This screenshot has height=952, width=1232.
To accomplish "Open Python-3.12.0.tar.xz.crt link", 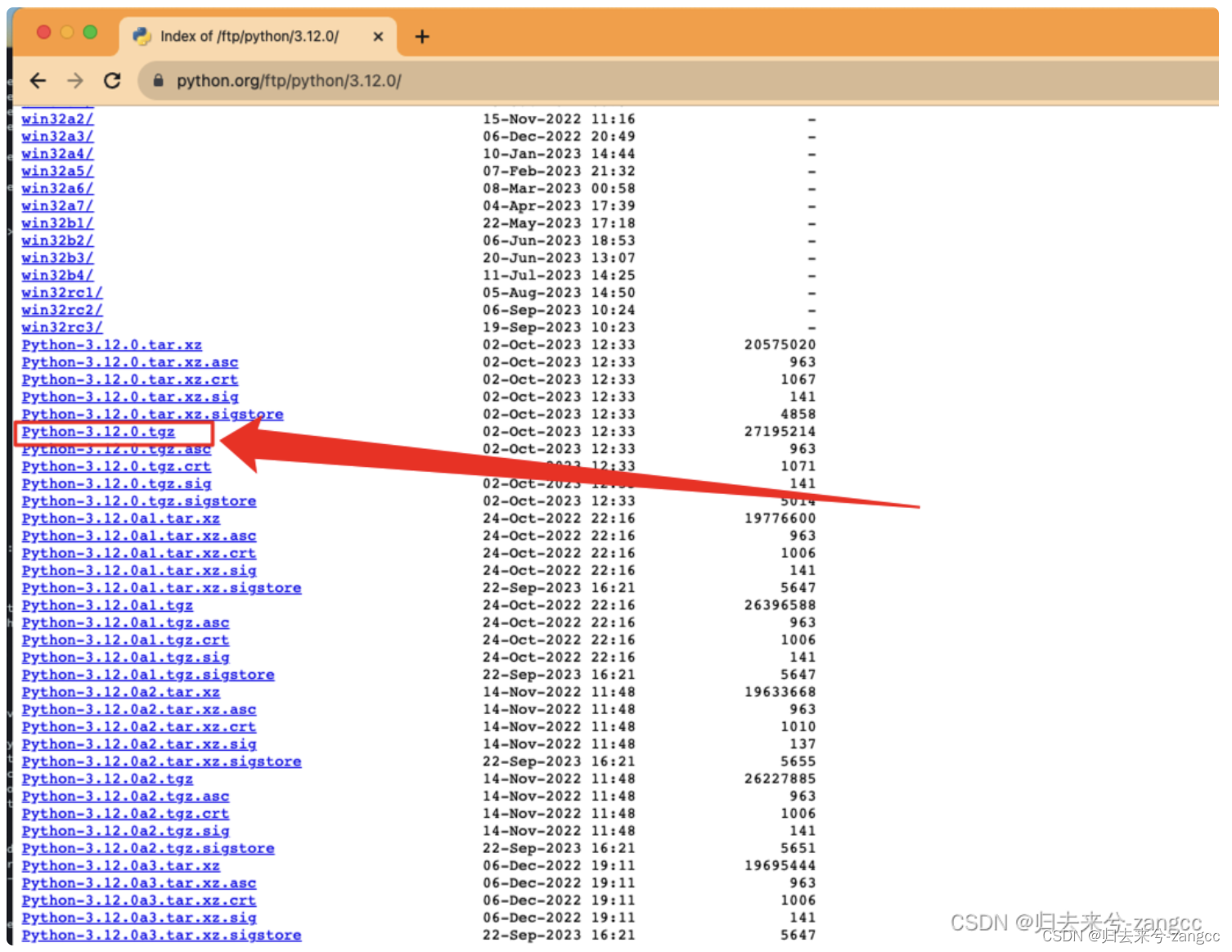I will 130,379.
